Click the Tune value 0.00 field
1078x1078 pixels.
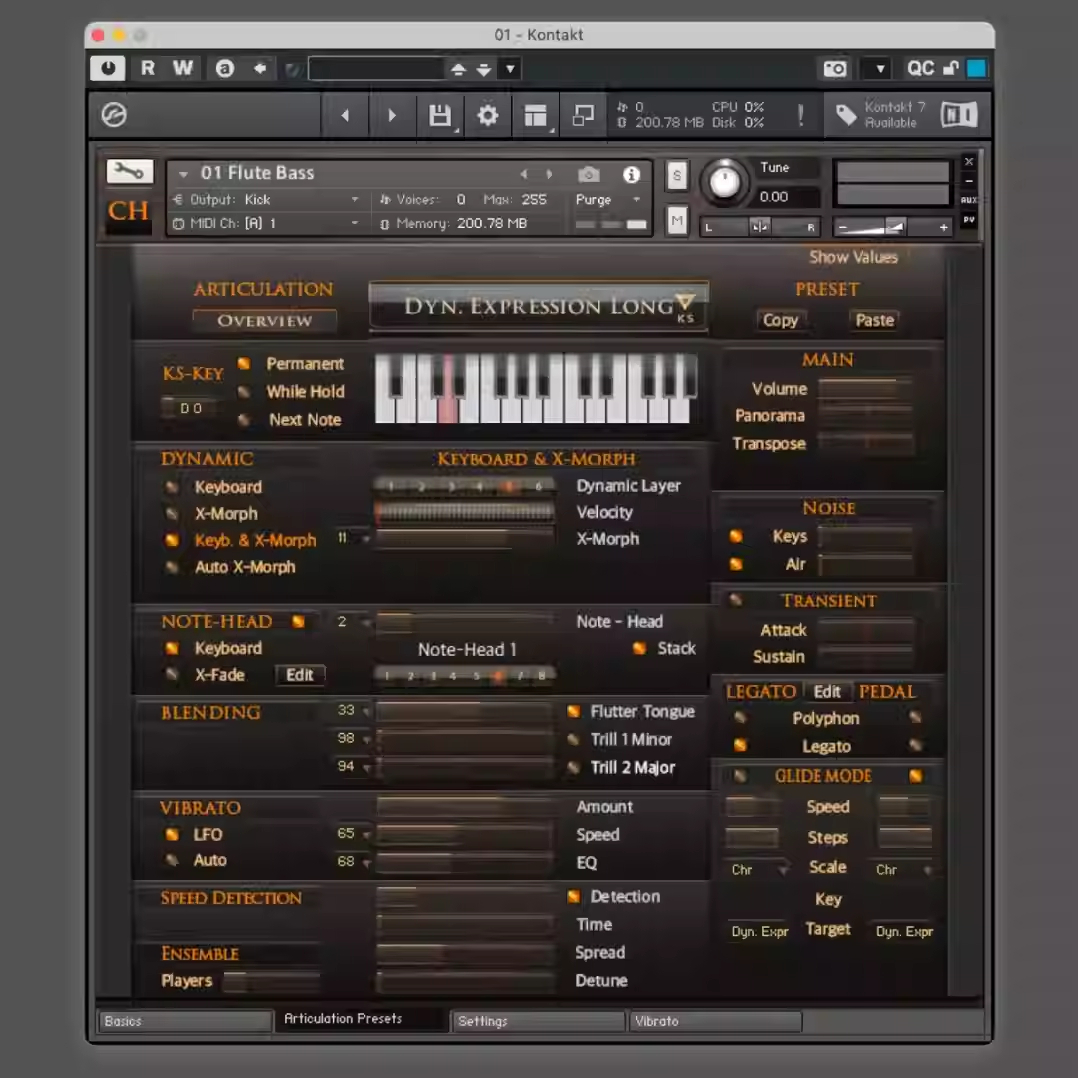[787, 197]
